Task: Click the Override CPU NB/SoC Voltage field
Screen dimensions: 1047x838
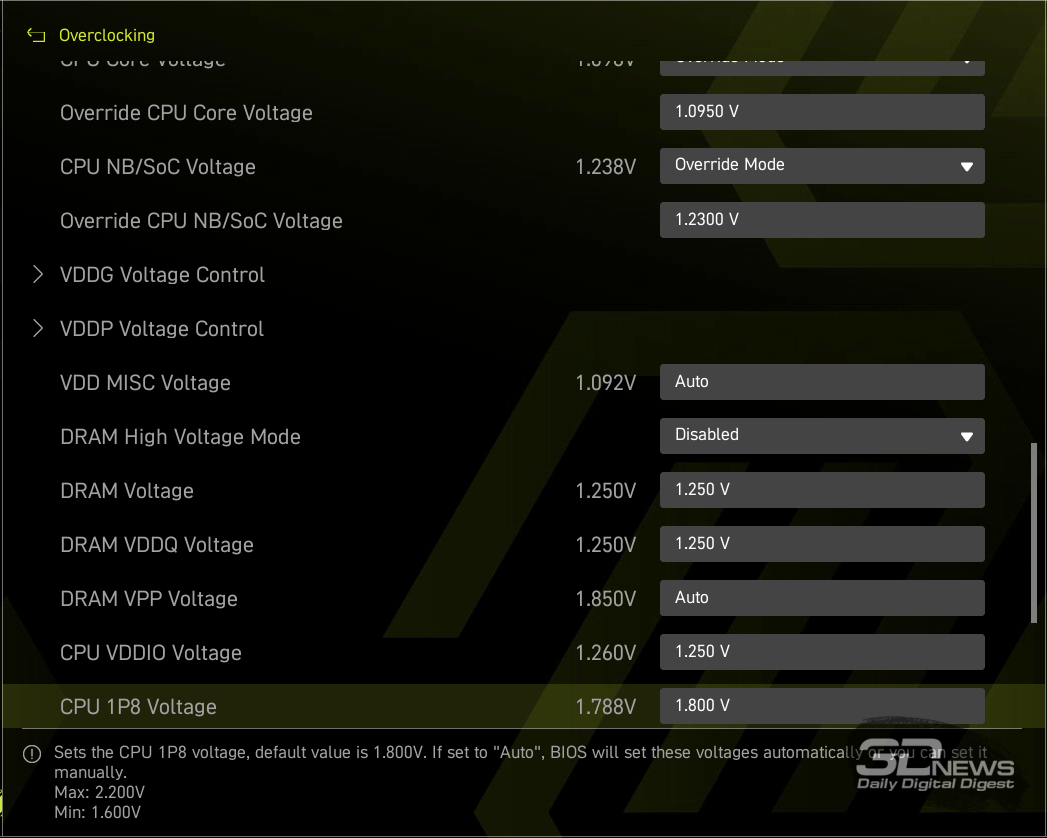Action: click(821, 219)
